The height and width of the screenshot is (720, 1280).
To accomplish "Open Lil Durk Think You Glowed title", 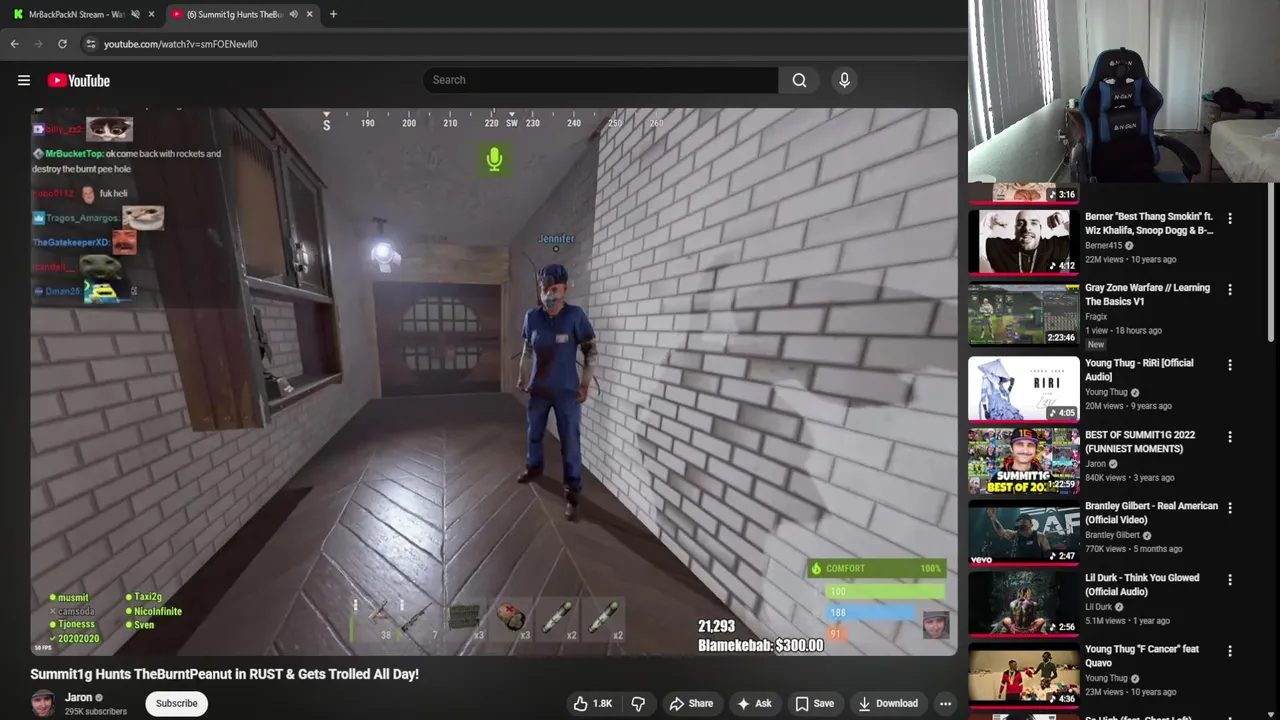I will [x=1142, y=584].
